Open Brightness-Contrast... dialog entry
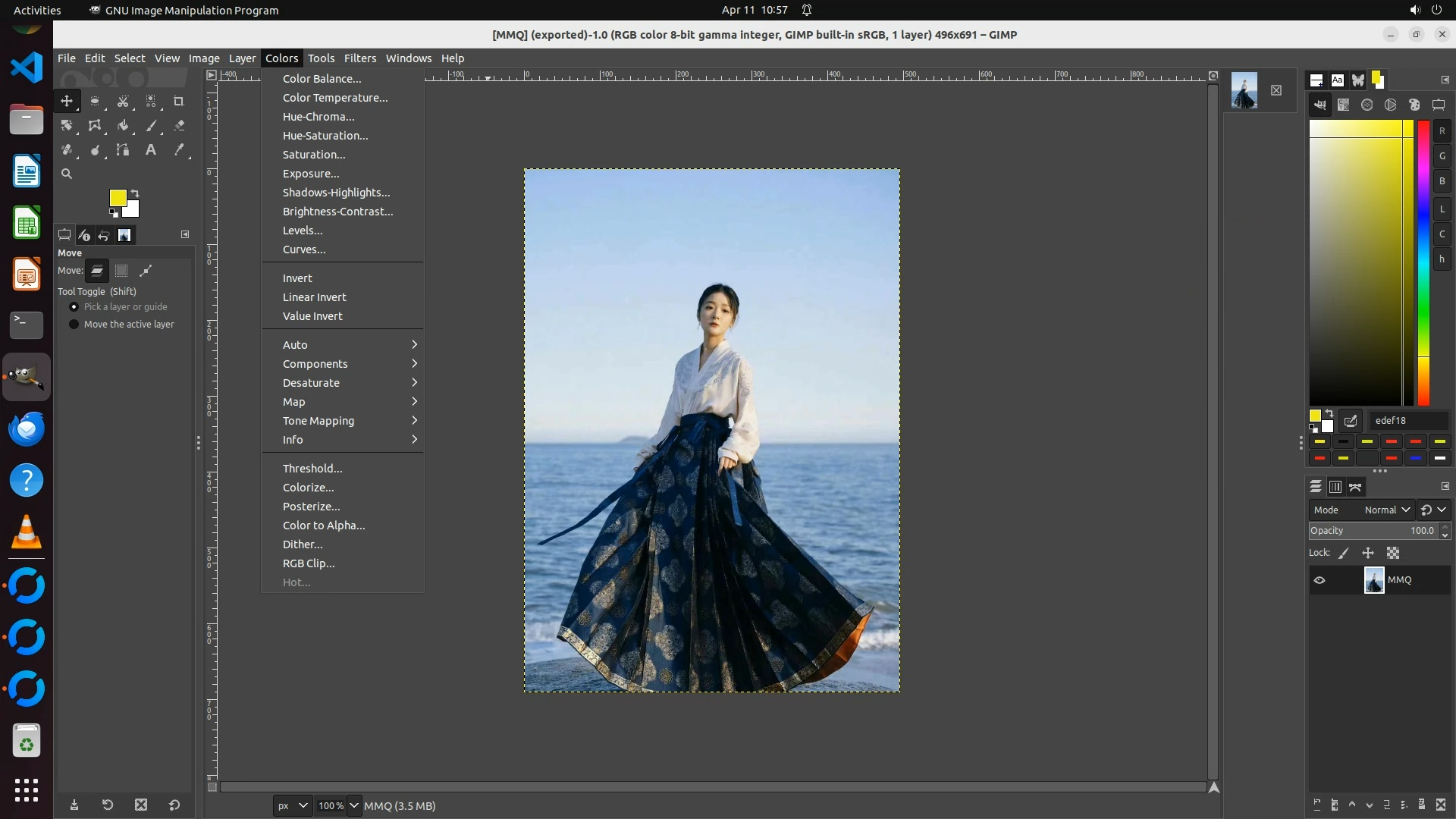 pos(337,212)
